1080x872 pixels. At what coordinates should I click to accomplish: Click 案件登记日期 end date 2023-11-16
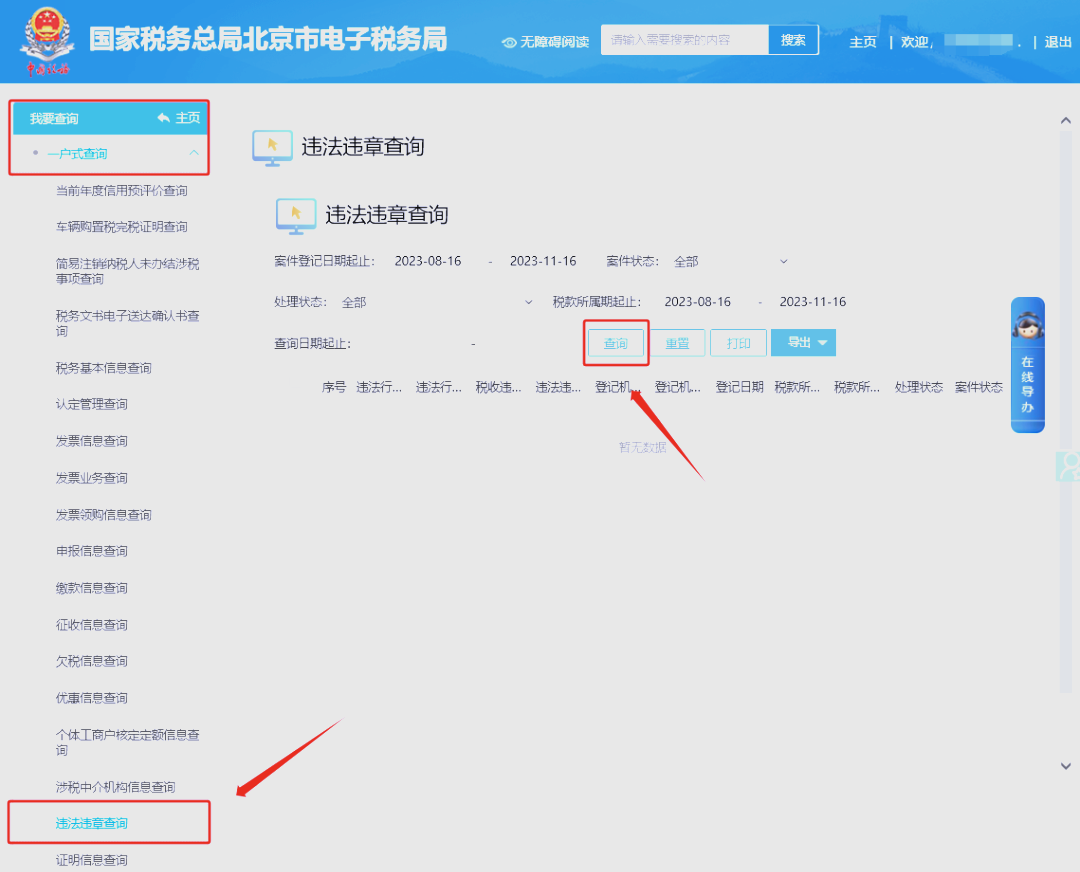point(543,262)
